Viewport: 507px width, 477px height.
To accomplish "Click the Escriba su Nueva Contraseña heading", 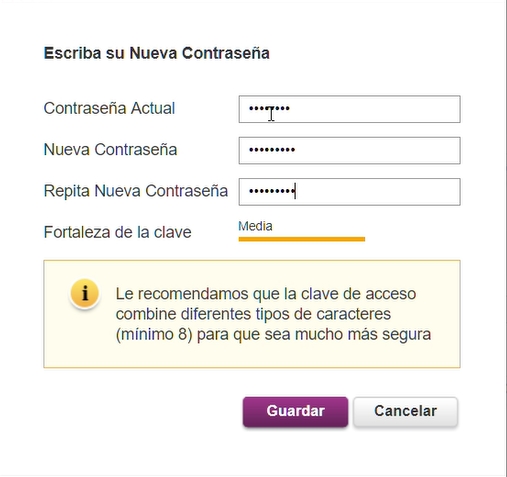I will (x=157, y=53).
